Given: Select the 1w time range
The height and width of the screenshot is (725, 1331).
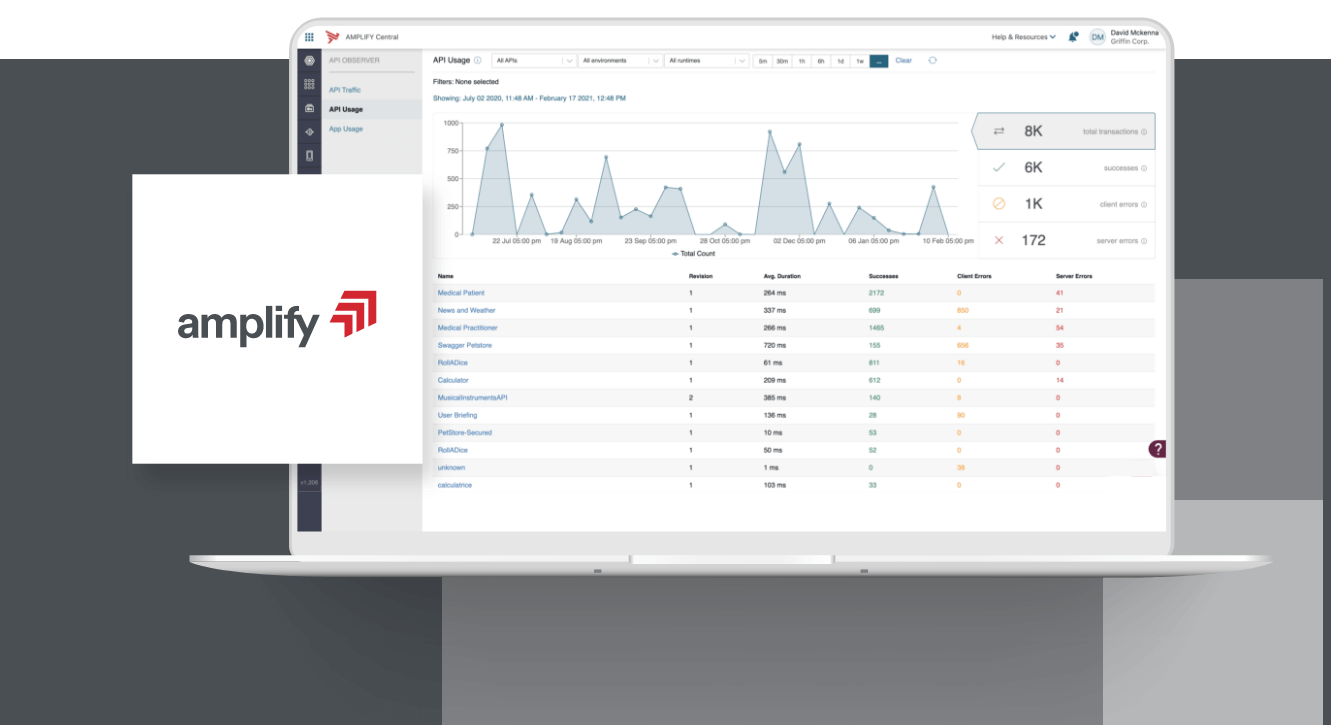Looking at the screenshot, I should tap(859, 61).
